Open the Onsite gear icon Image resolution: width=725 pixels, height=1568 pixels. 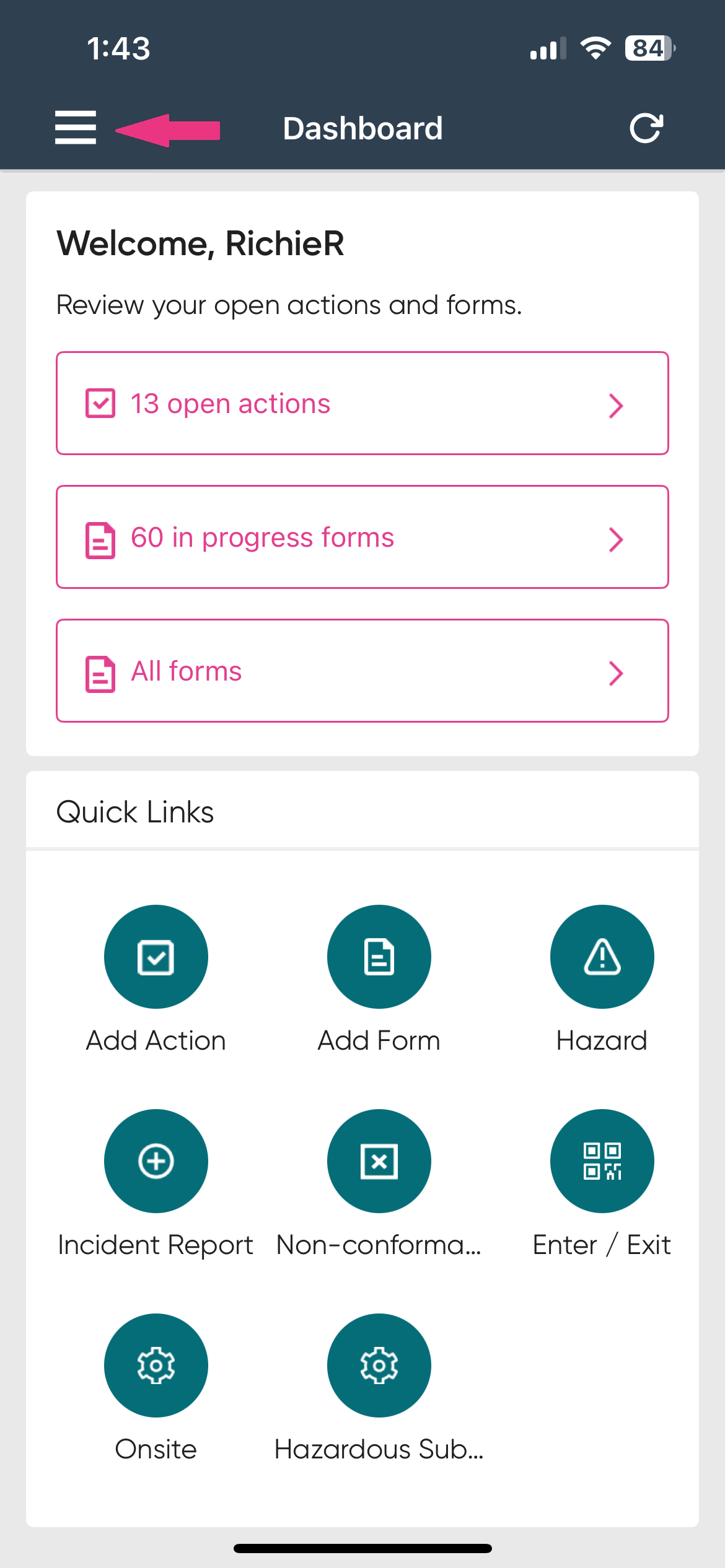coord(156,1365)
